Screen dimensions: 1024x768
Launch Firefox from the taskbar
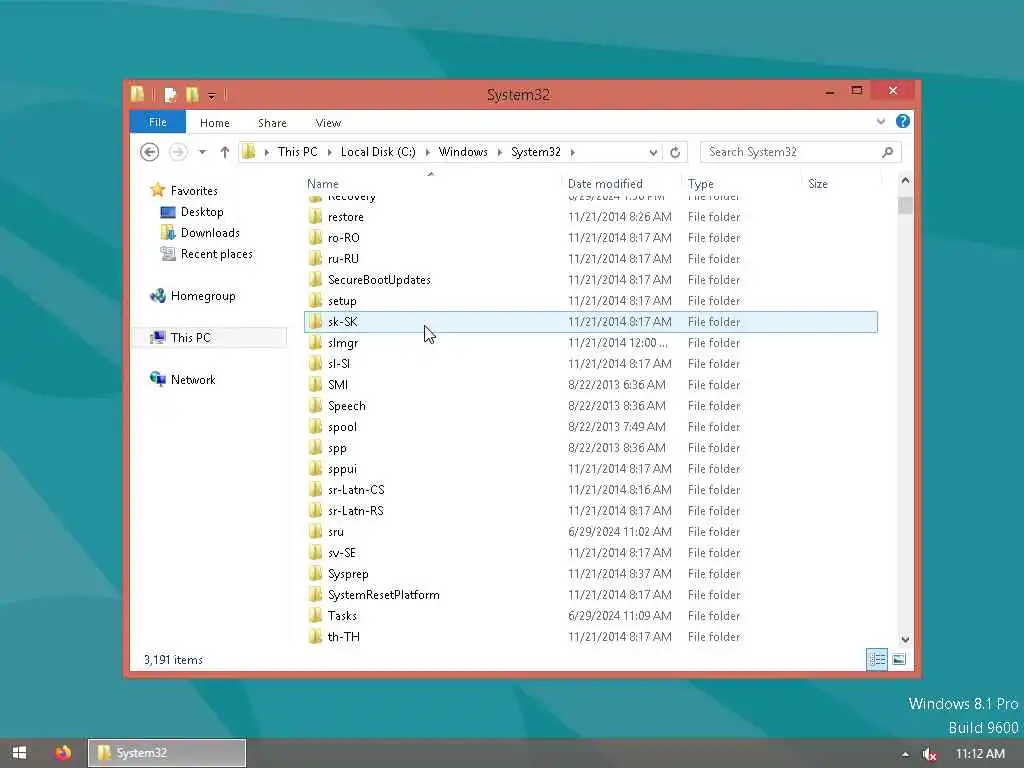63,753
